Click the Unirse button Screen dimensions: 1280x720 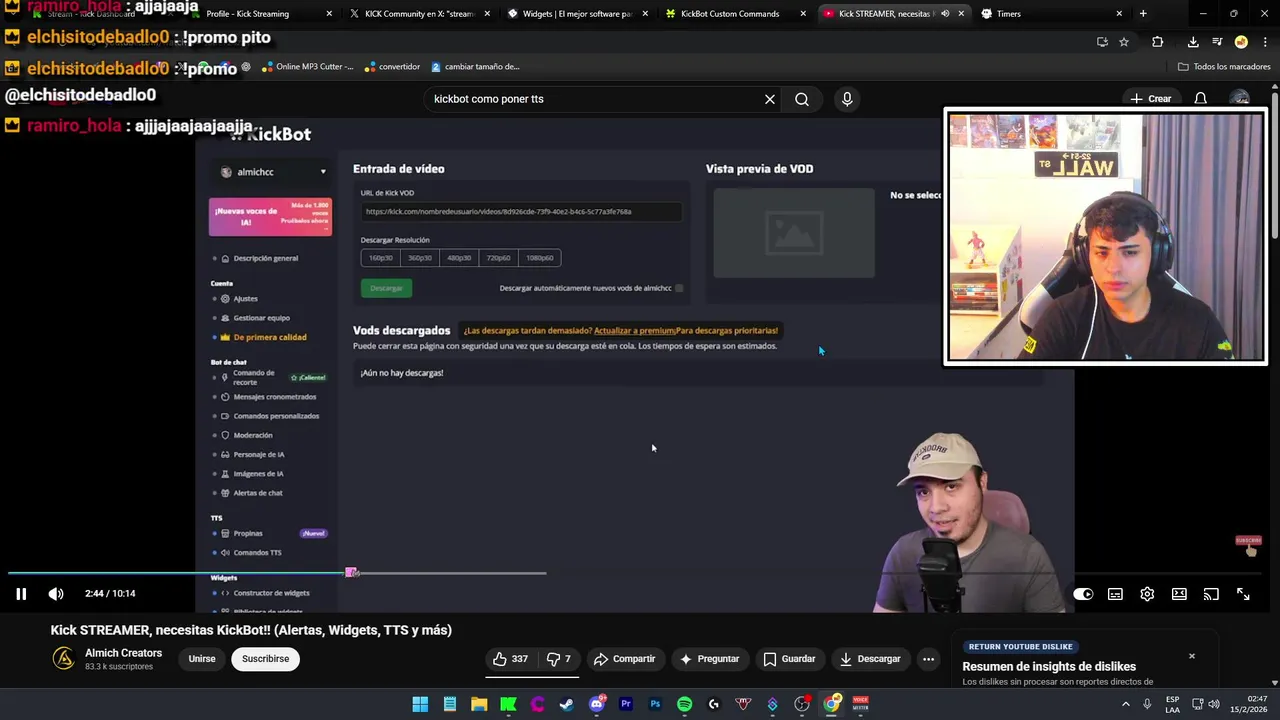202,659
